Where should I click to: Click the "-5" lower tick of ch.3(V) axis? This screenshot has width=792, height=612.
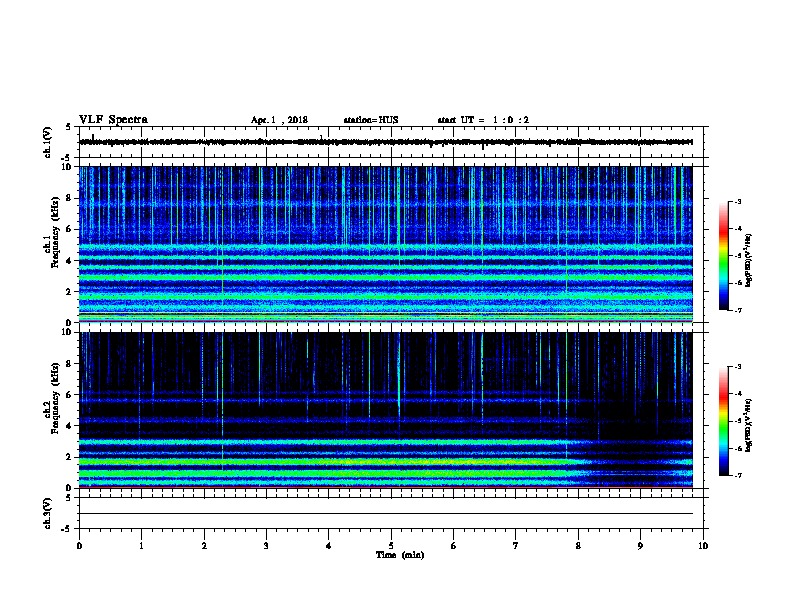(x=66, y=529)
